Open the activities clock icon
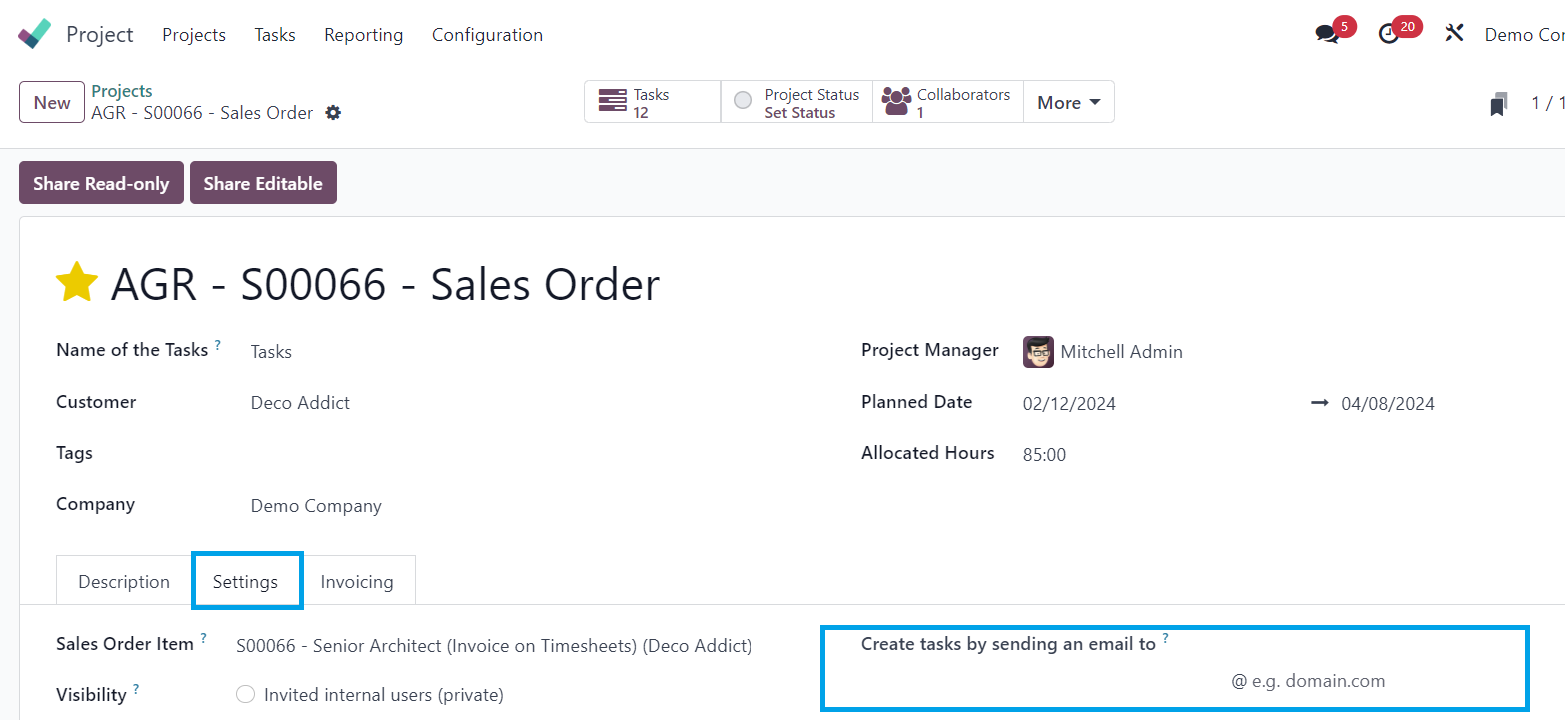Viewport: 1565px width, 720px height. 1388,34
